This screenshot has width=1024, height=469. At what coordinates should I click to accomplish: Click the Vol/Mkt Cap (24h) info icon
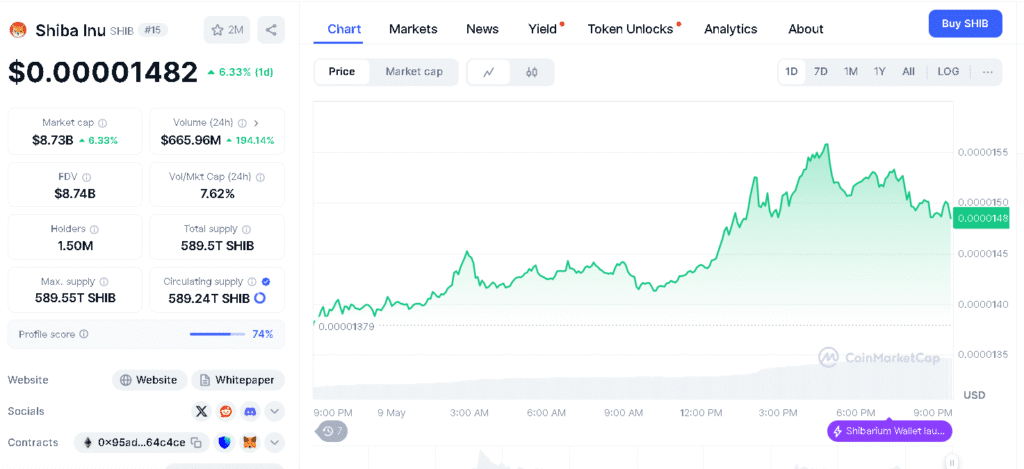261,177
